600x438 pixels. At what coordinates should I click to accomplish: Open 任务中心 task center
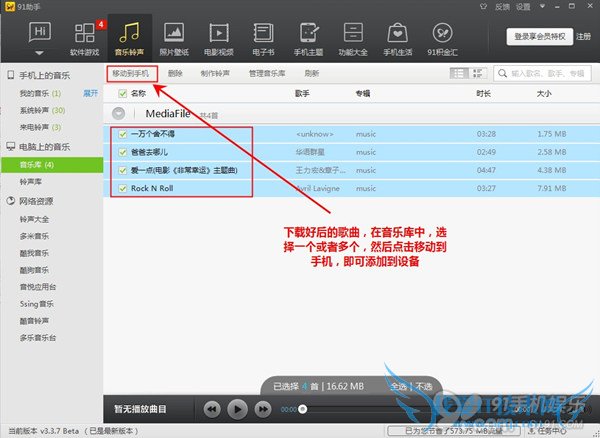click(x=548, y=431)
